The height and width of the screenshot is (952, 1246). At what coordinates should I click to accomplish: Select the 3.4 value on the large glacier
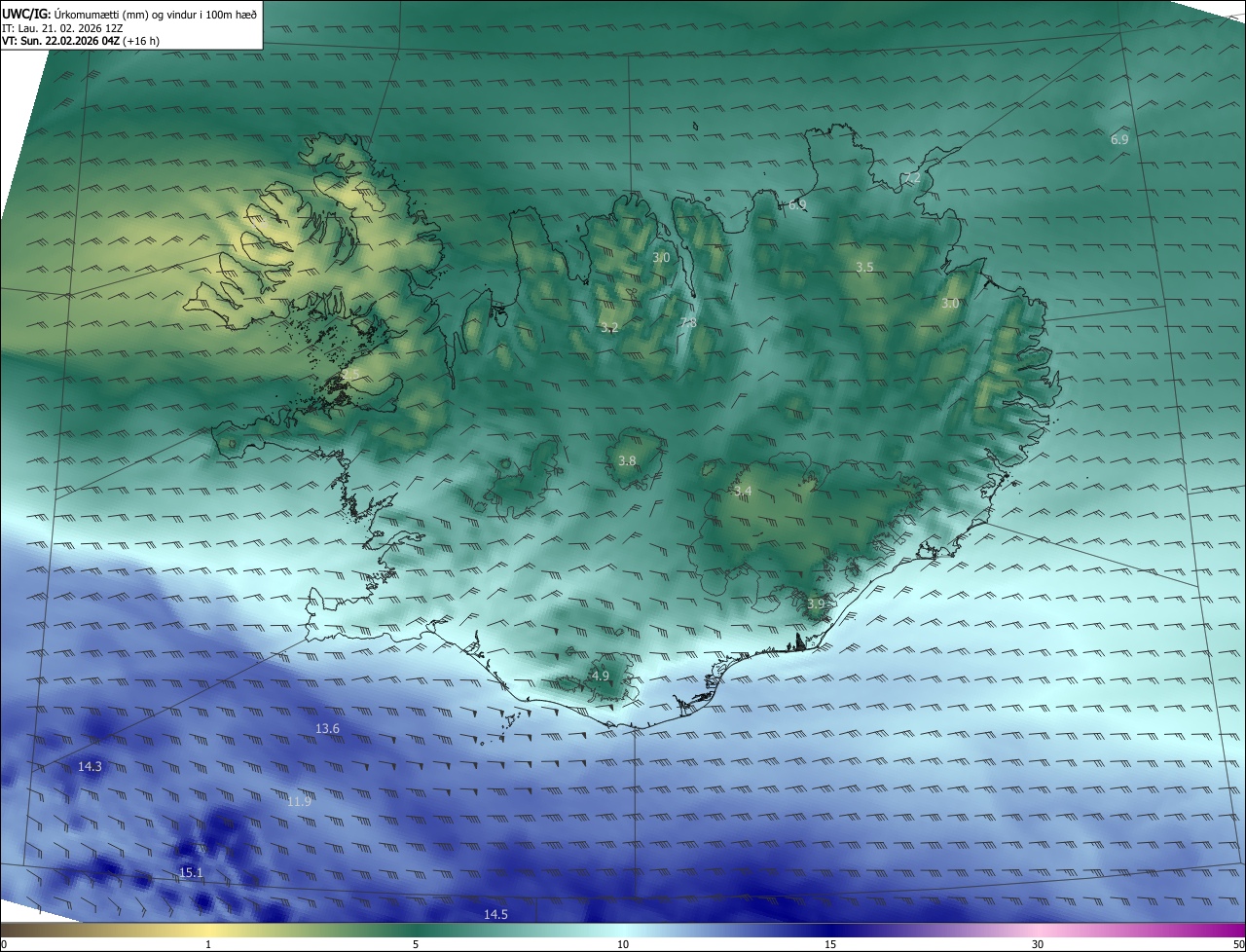(x=743, y=492)
